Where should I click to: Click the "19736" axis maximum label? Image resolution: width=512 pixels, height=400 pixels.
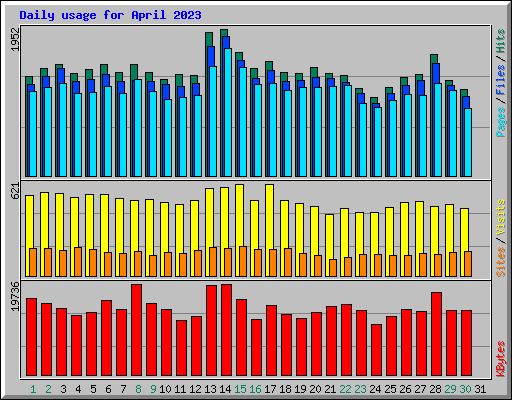[16, 297]
